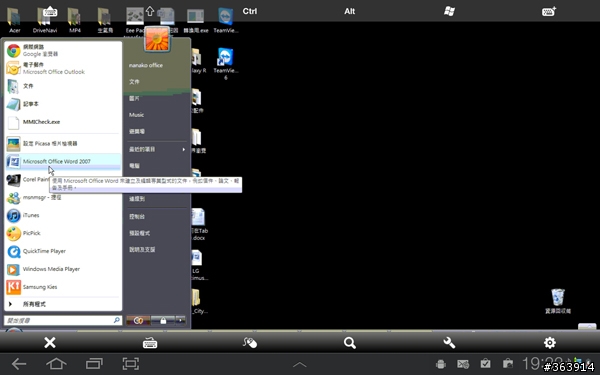Expand 所有程式 All Programs list
Image resolution: width=600 pixels, height=375 pixels.
[63, 304]
